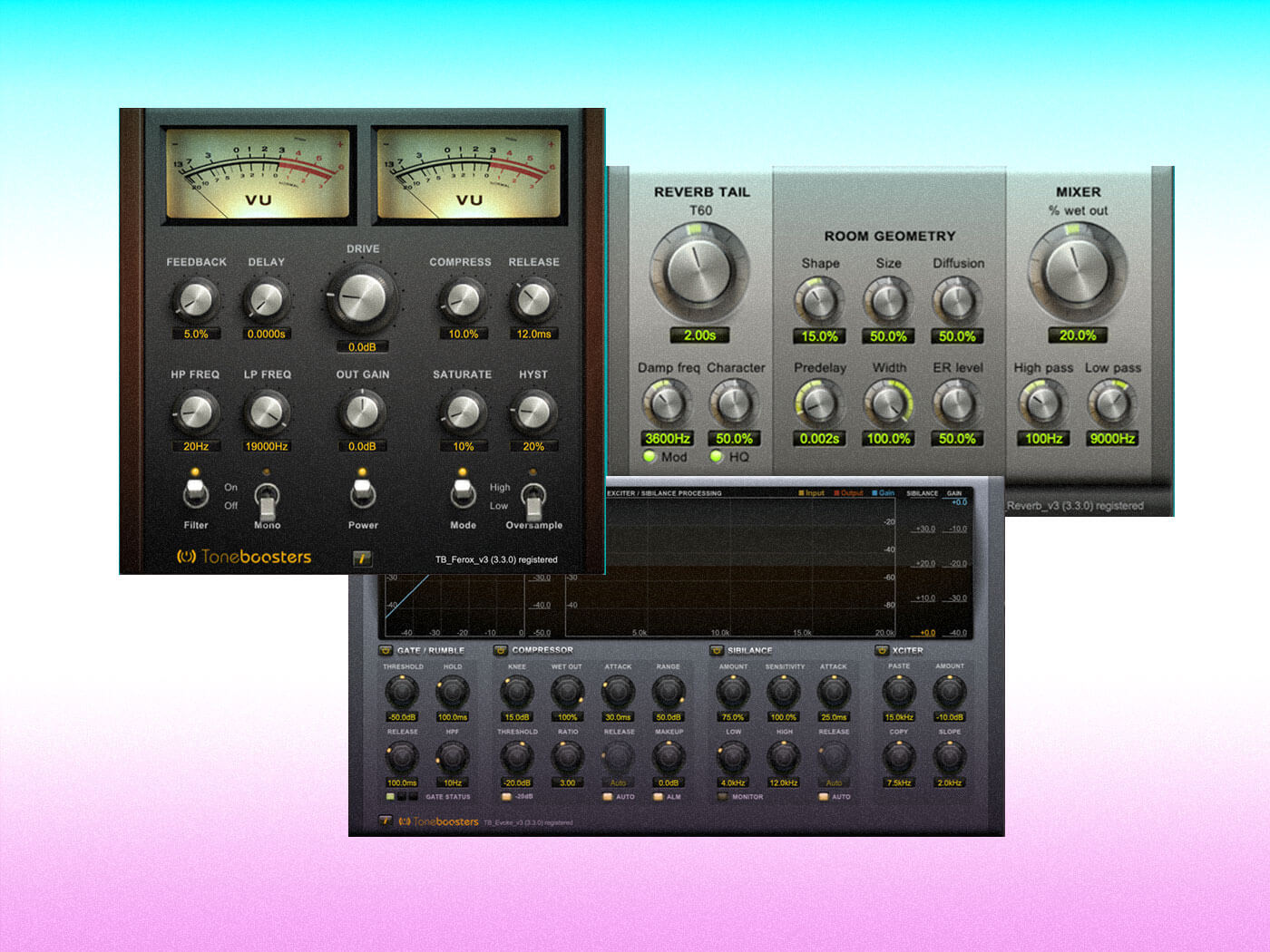This screenshot has height=952, width=1270.
Task: Flip the Filter toggle switch in Ferox
Action: point(195,493)
